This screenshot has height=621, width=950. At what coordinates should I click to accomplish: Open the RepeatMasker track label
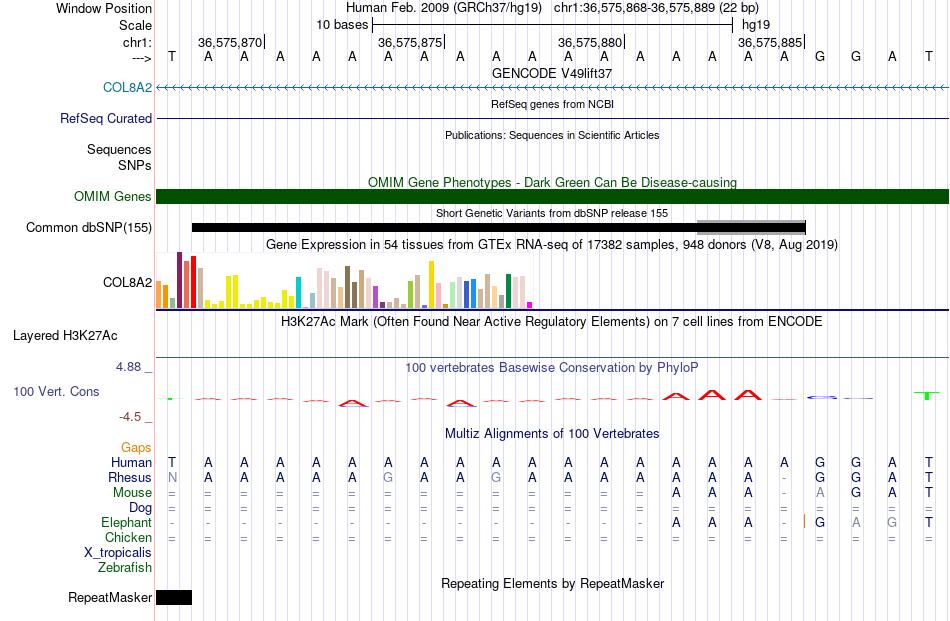[110, 597]
